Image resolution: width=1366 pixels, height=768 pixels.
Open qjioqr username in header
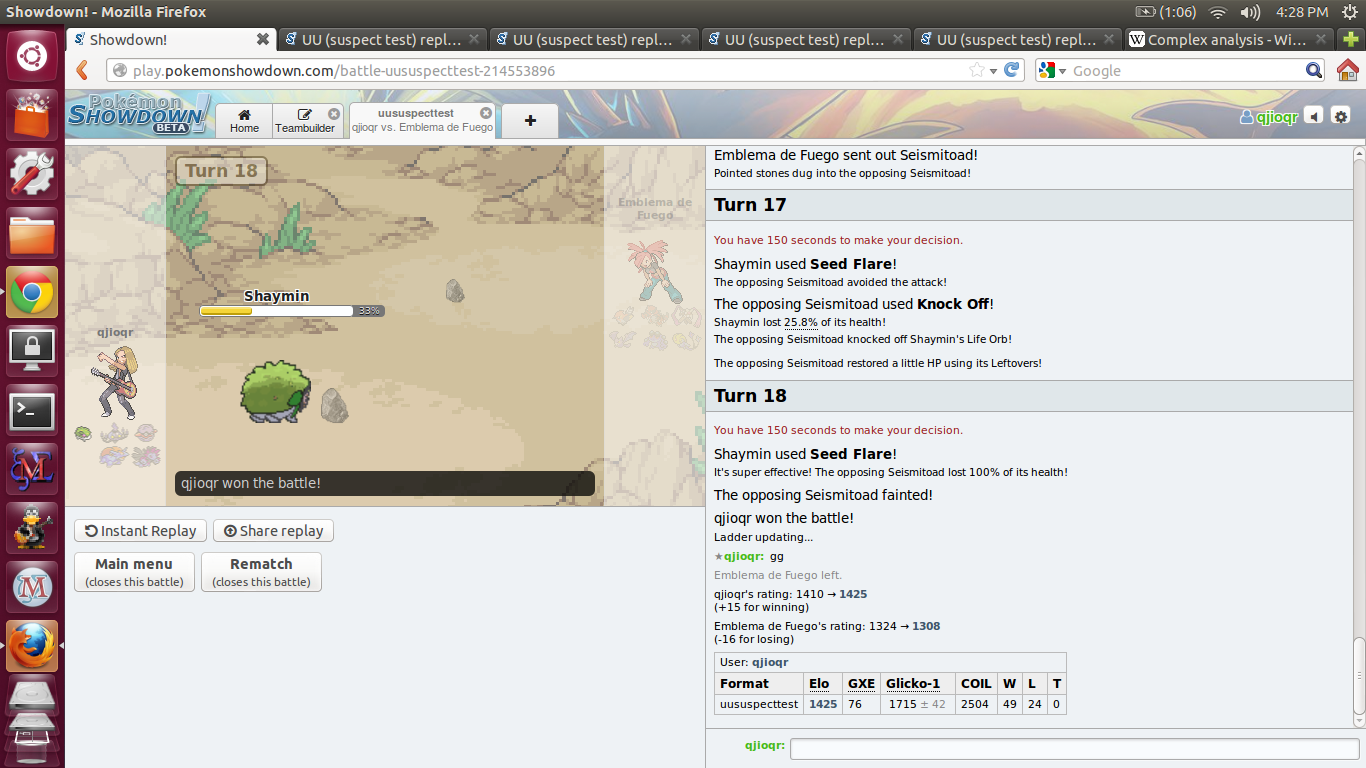1268,116
